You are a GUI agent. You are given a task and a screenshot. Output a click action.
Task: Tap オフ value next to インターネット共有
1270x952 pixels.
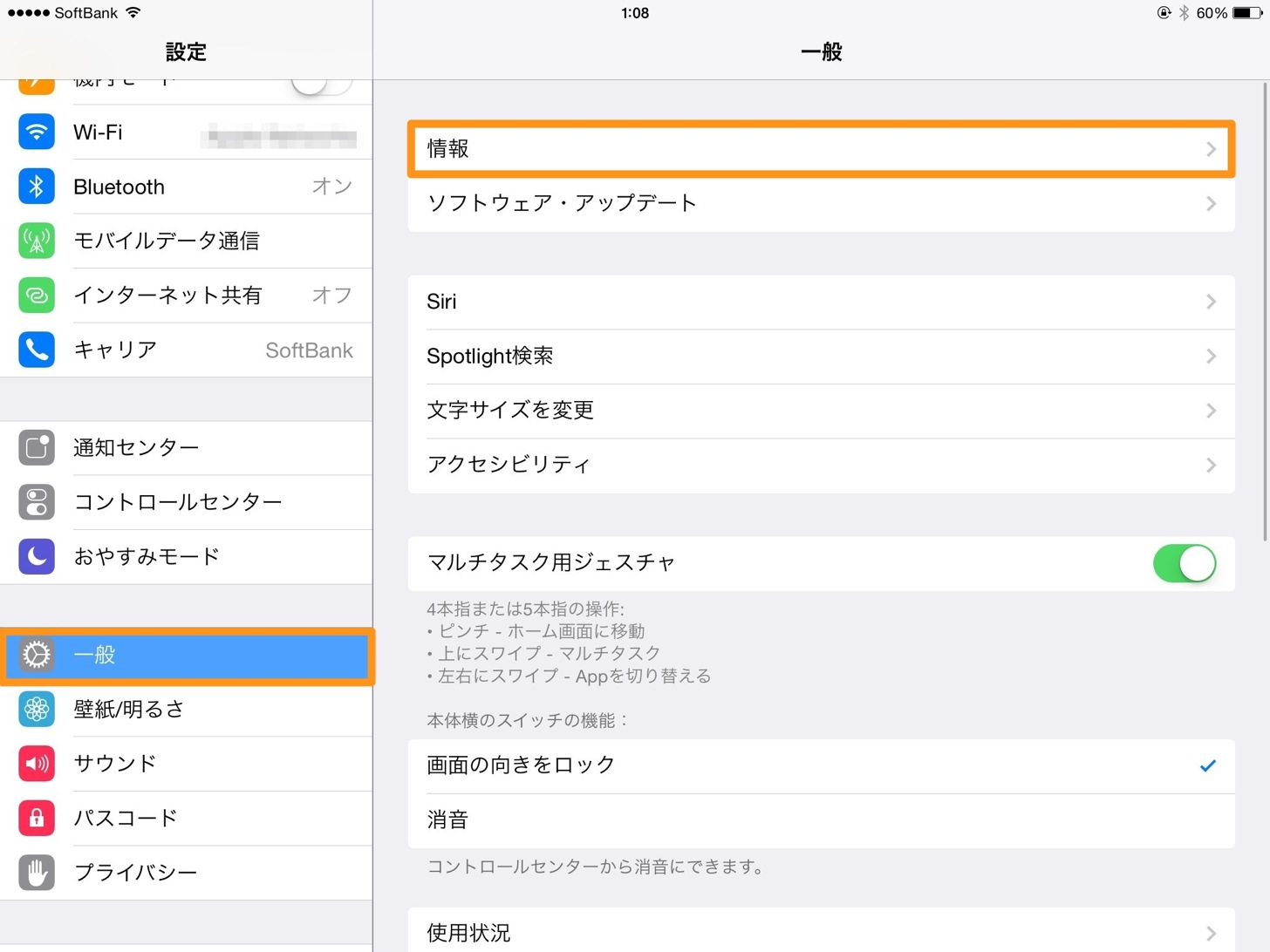pos(332,296)
